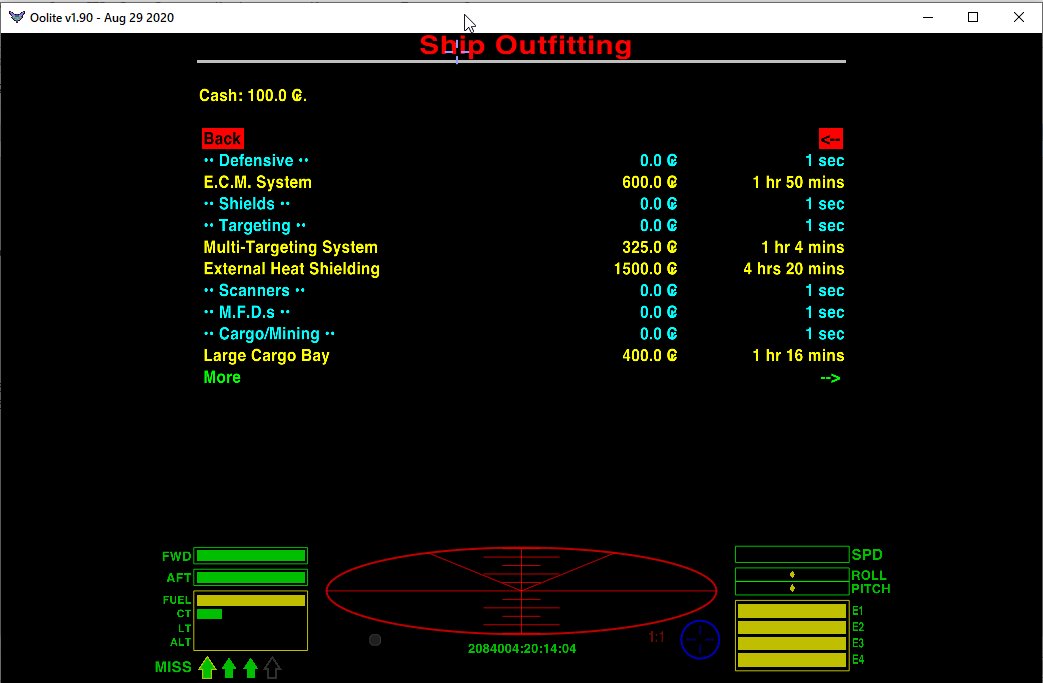Expand the Defensive equipment category
Image resolution: width=1043 pixels, height=683 pixels.
tap(256, 161)
